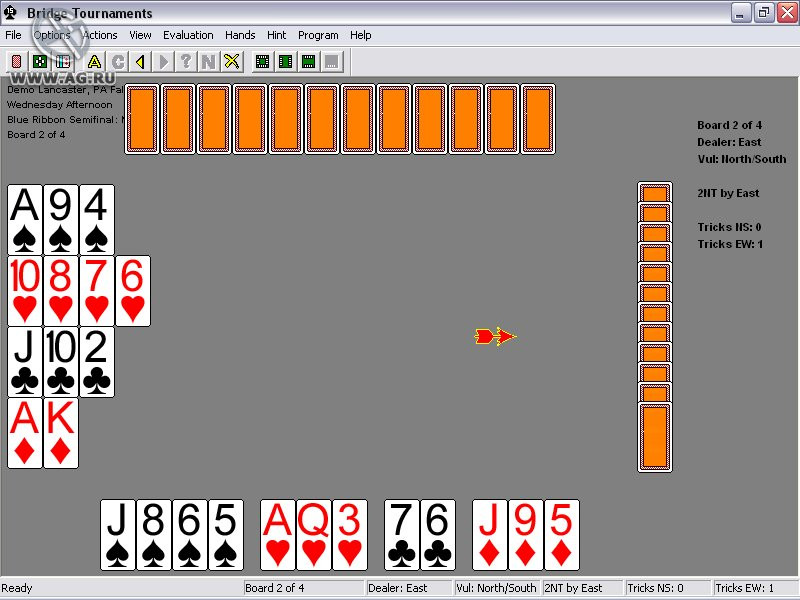The height and width of the screenshot is (600, 800).
Task: Click the yellow letter A toolbar icon
Action: (94, 62)
